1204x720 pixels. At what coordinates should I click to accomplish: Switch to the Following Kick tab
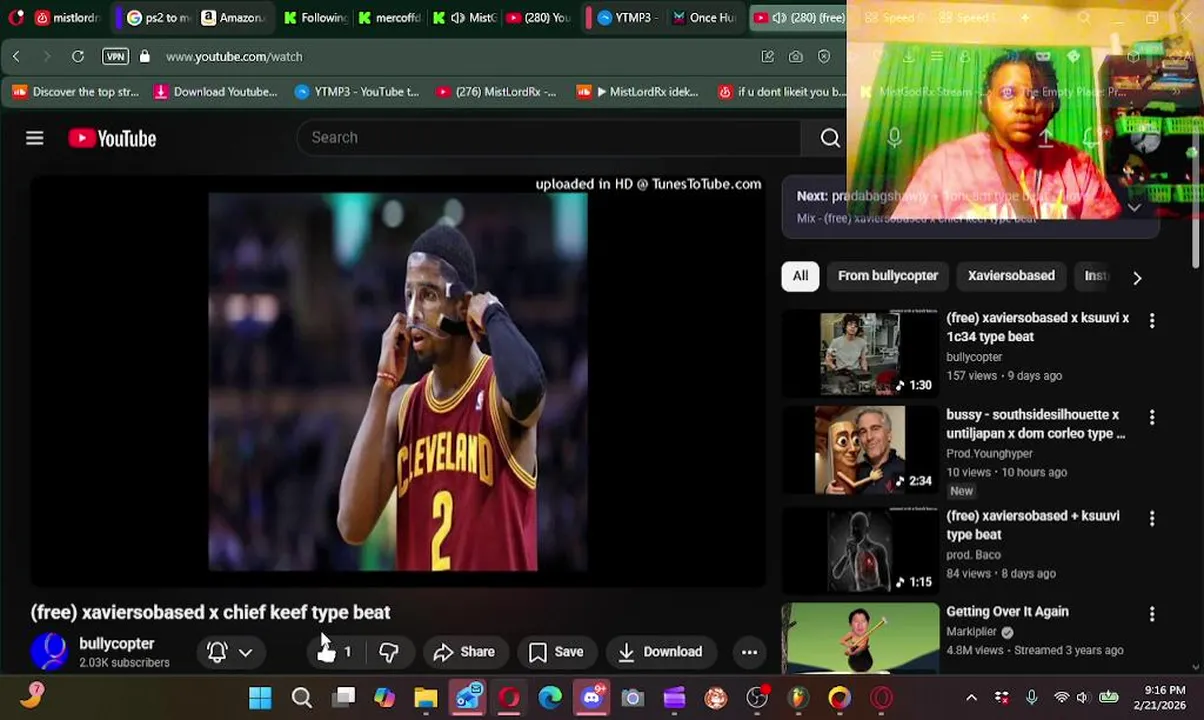[x=314, y=17]
